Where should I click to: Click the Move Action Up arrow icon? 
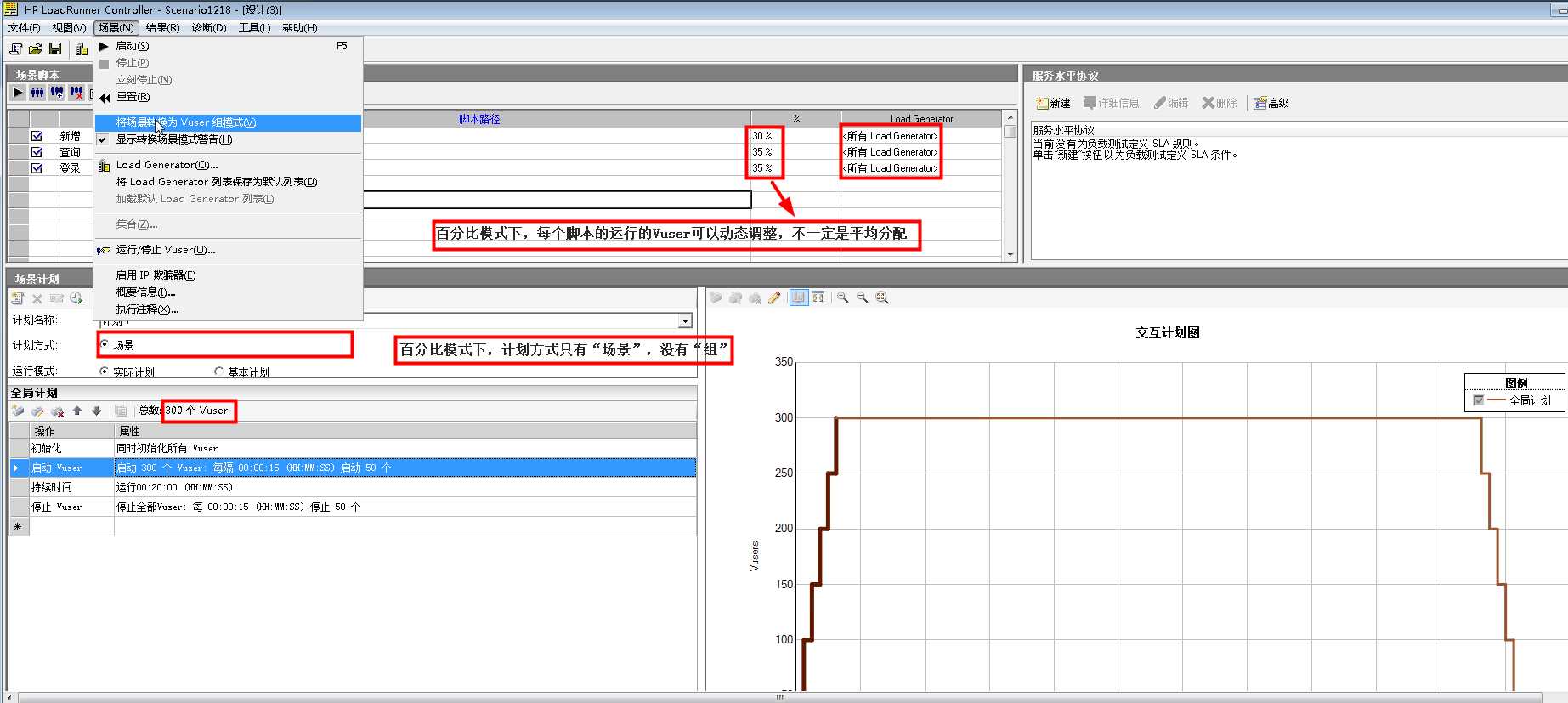(x=77, y=411)
